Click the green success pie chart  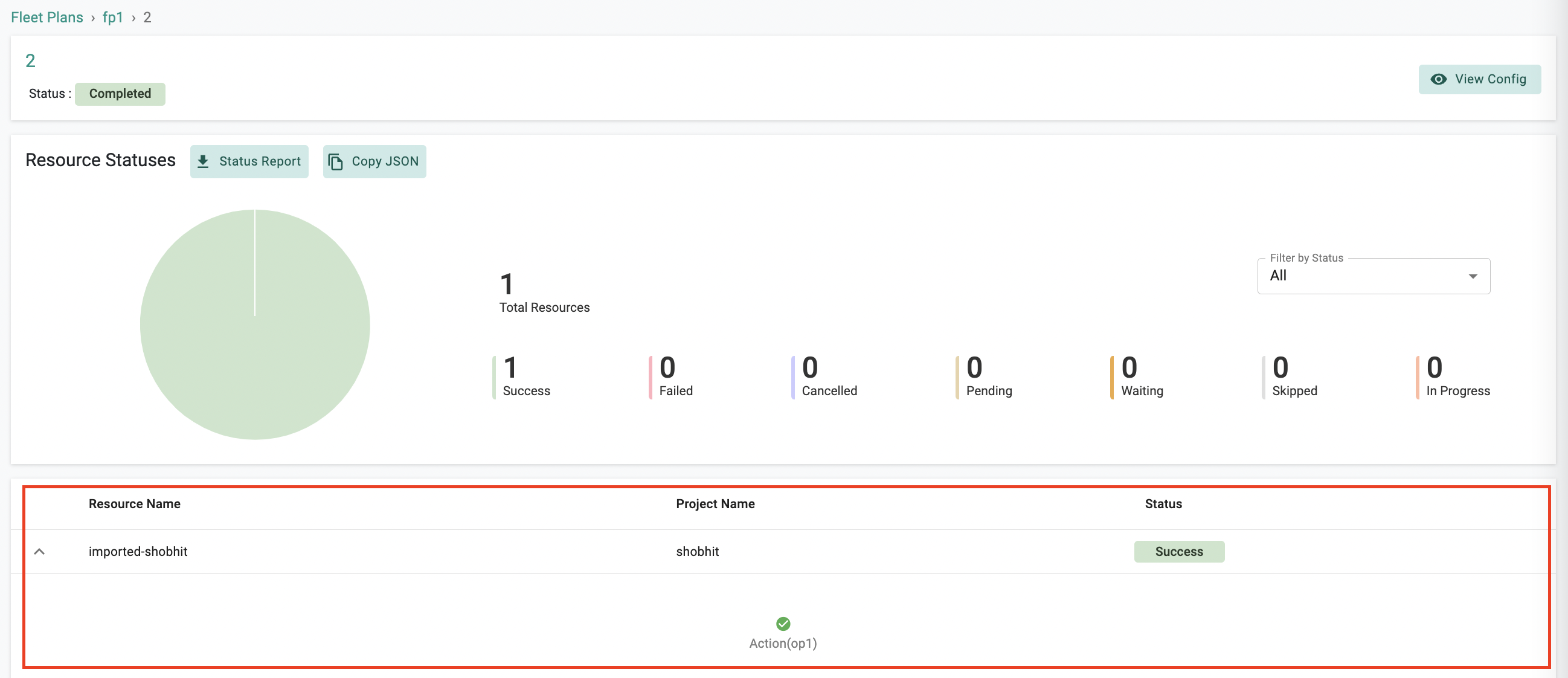click(255, 324)
